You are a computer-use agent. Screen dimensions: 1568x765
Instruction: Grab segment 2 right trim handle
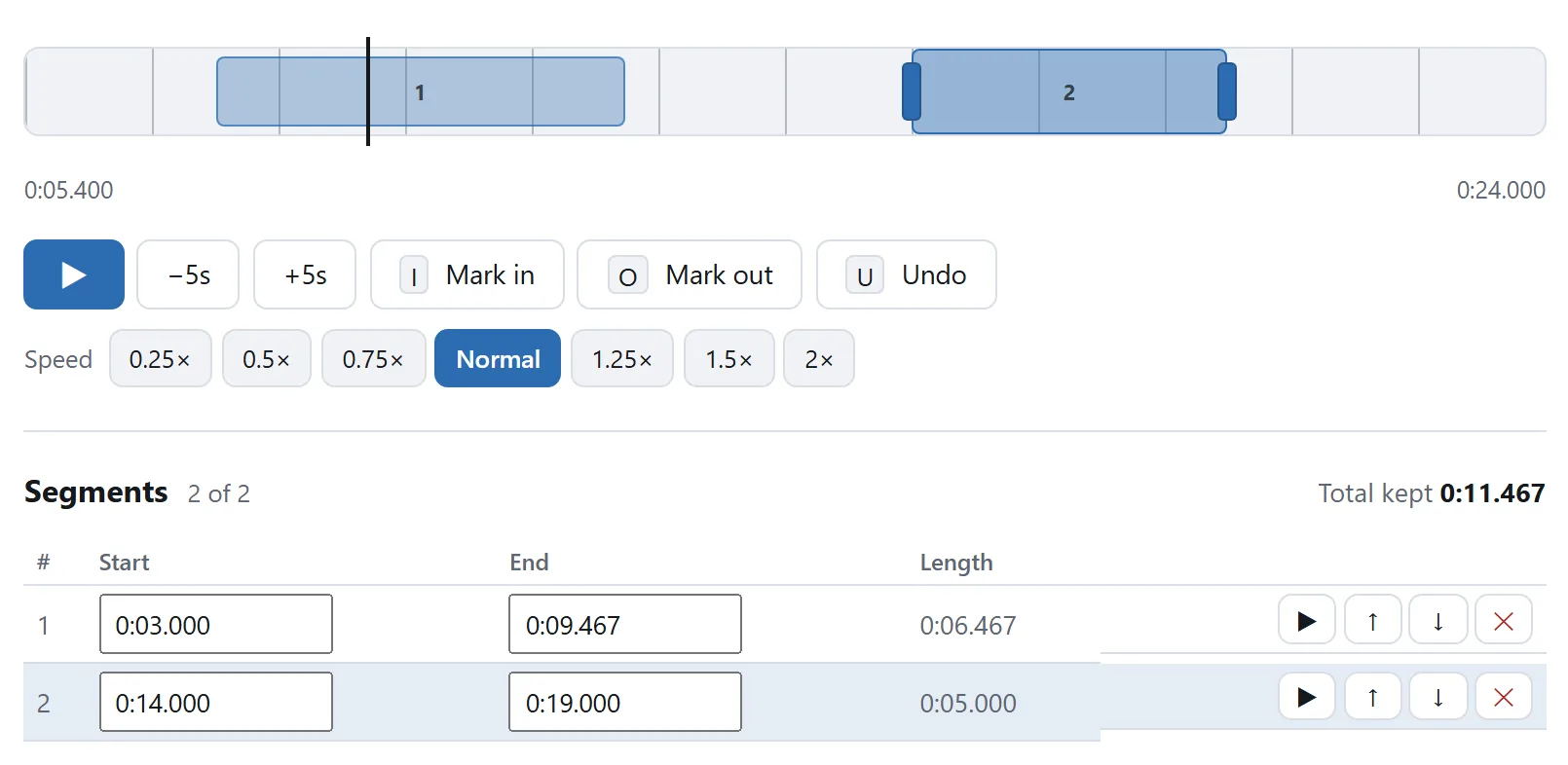click(x=1227, y=91)
